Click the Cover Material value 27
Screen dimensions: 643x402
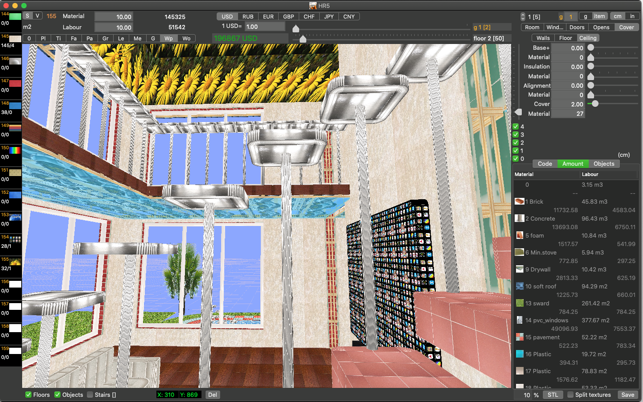click(568, 114)
